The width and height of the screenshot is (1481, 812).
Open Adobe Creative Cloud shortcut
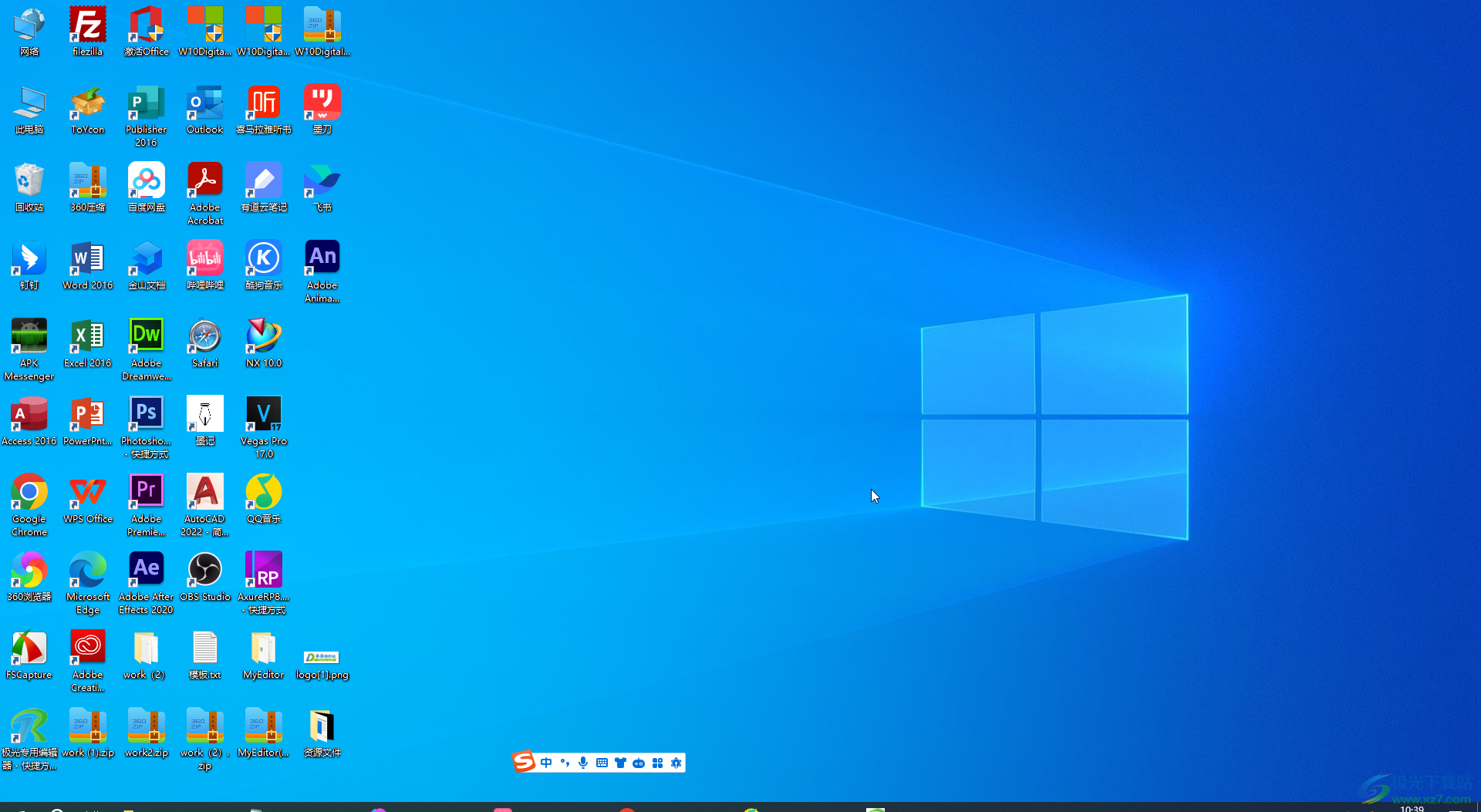(87, 661)
